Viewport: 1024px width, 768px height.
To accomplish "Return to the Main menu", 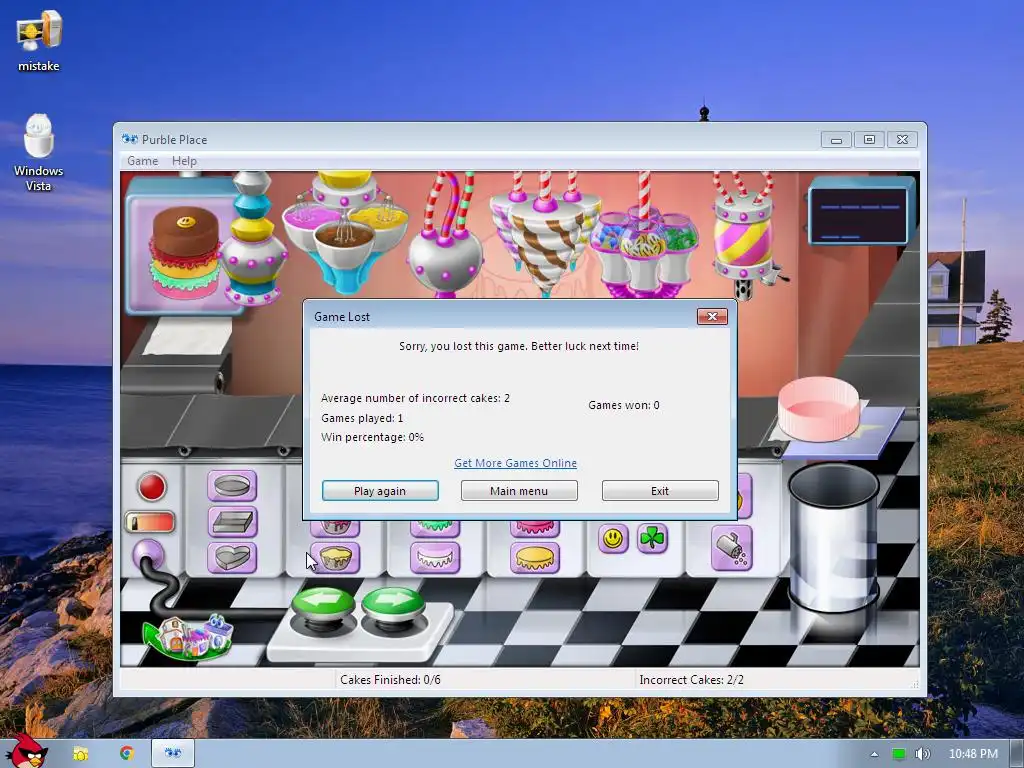I will click(x=519, y=490).
